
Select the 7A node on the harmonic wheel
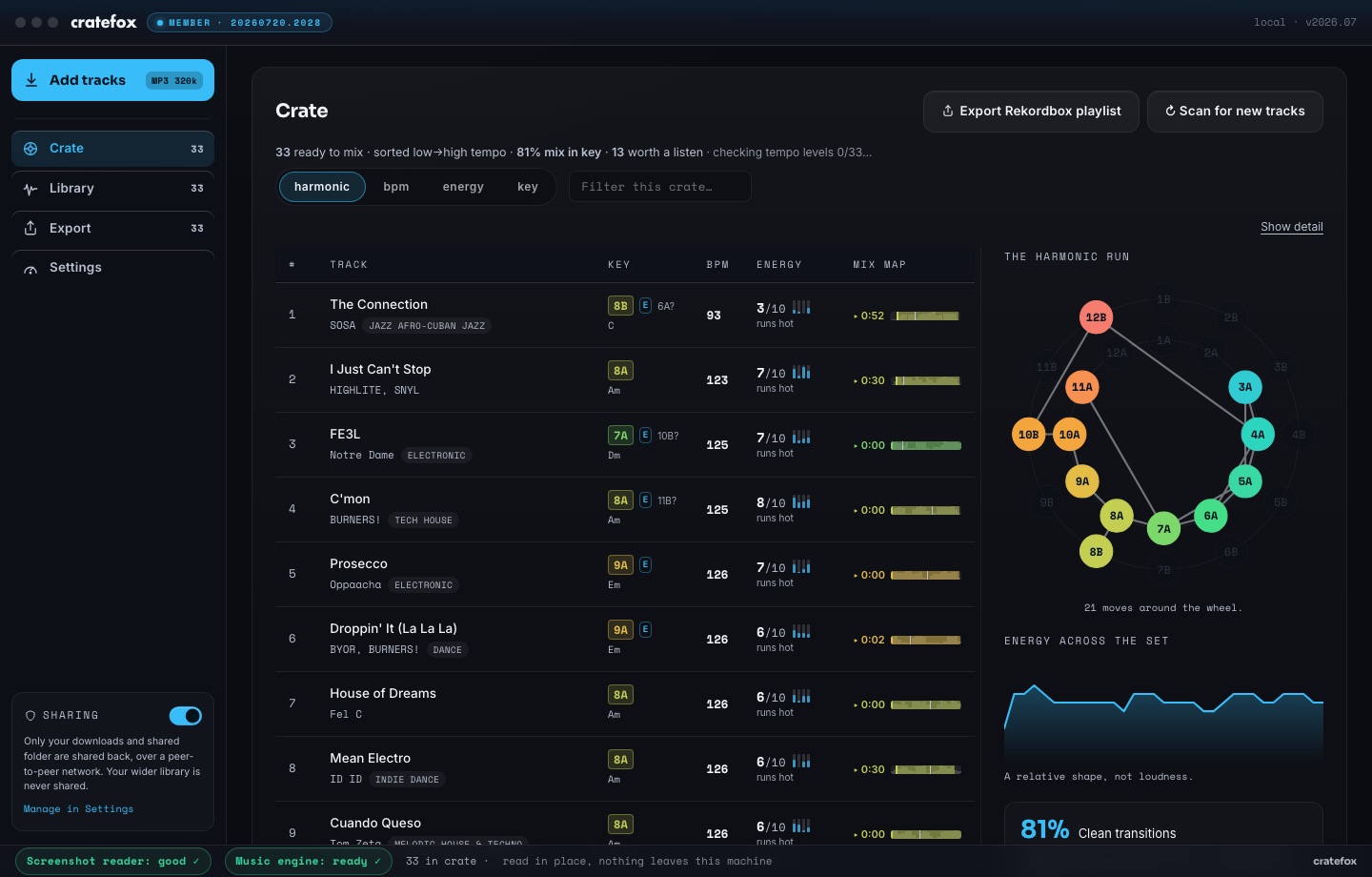[x=1163, y=529]
